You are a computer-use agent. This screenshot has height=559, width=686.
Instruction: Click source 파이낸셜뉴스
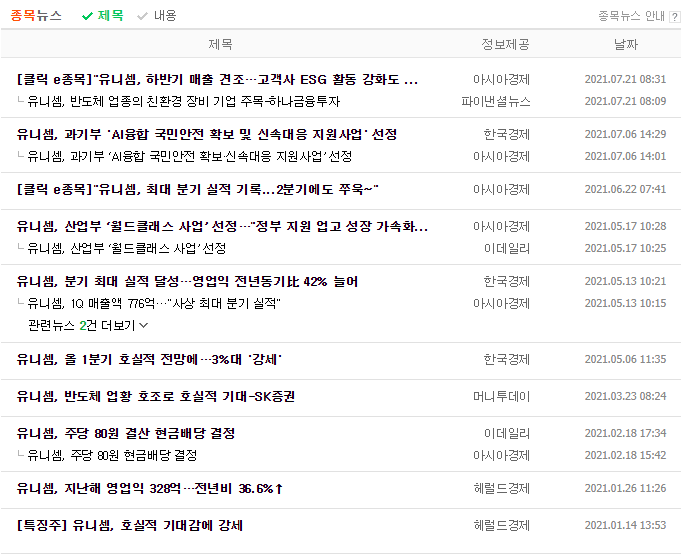pyautogui.click(x=496, y=101)
